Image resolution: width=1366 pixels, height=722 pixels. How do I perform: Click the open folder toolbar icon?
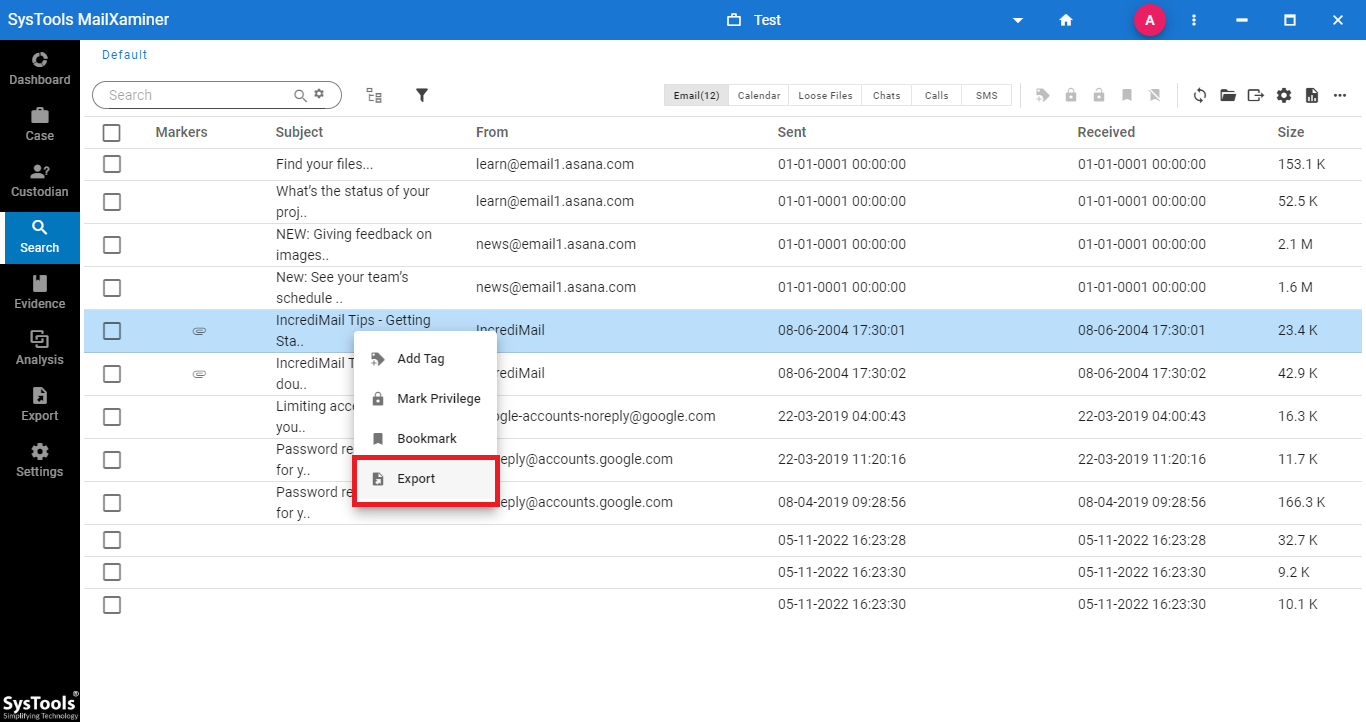pyautogui.click(x=1228, y=95)
